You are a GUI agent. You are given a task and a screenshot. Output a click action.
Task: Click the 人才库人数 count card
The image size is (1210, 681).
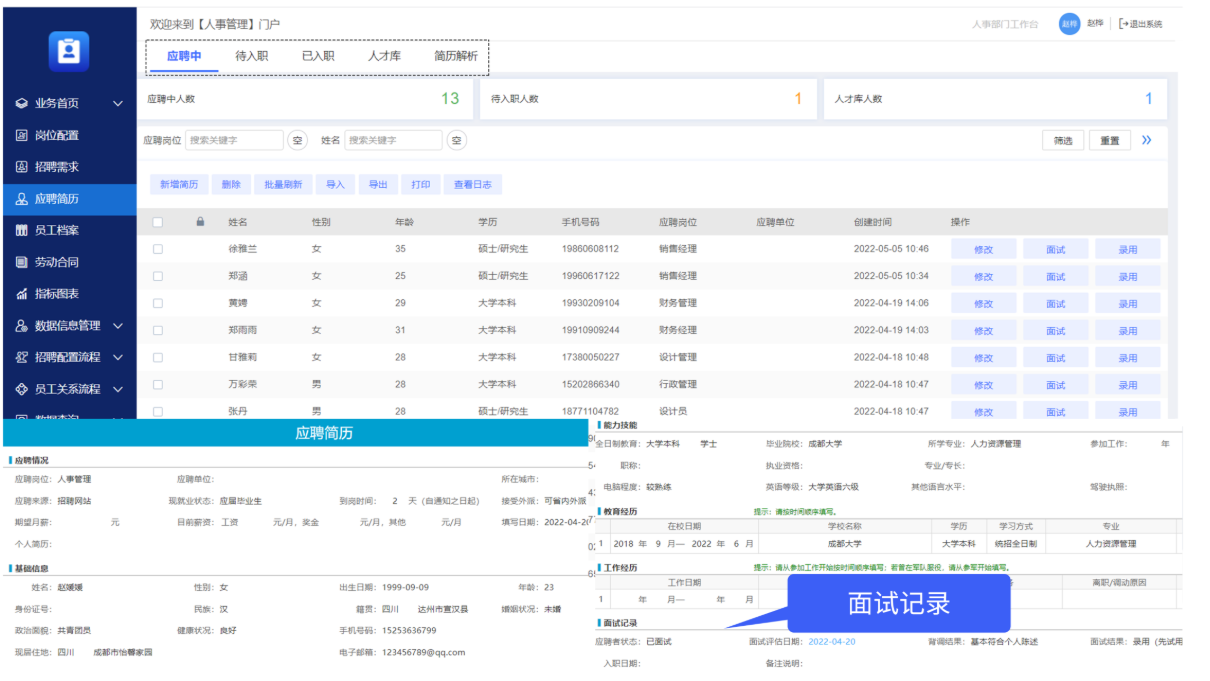pyautogui.click(x=995, y=99)
